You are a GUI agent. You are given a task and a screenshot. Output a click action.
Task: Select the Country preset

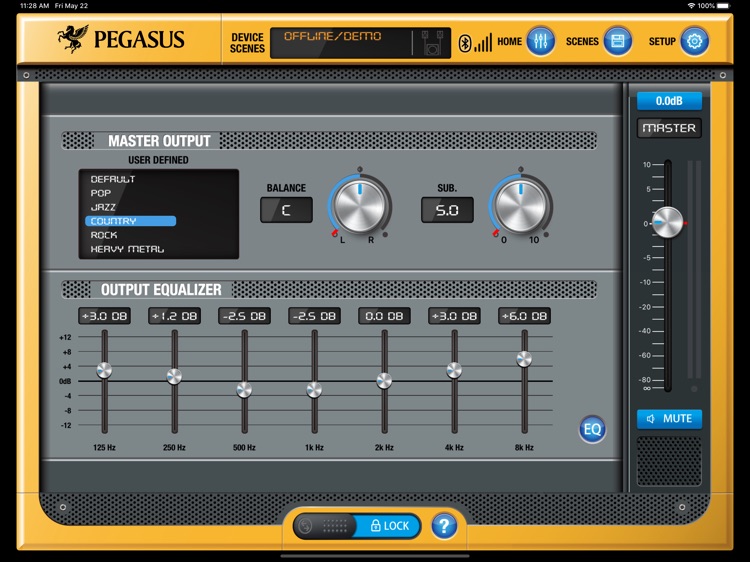pos(131,221)
